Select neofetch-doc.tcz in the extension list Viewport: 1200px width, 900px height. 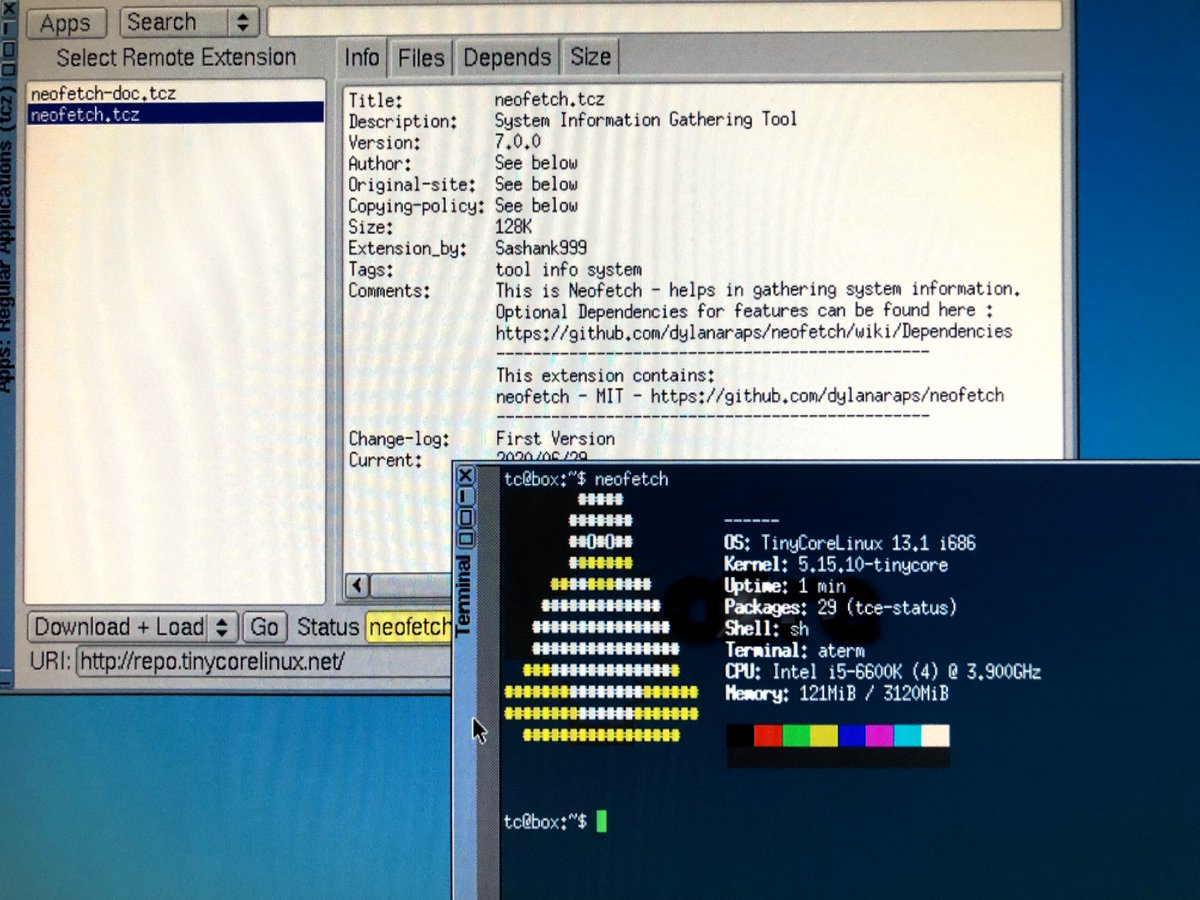point(104,94)
